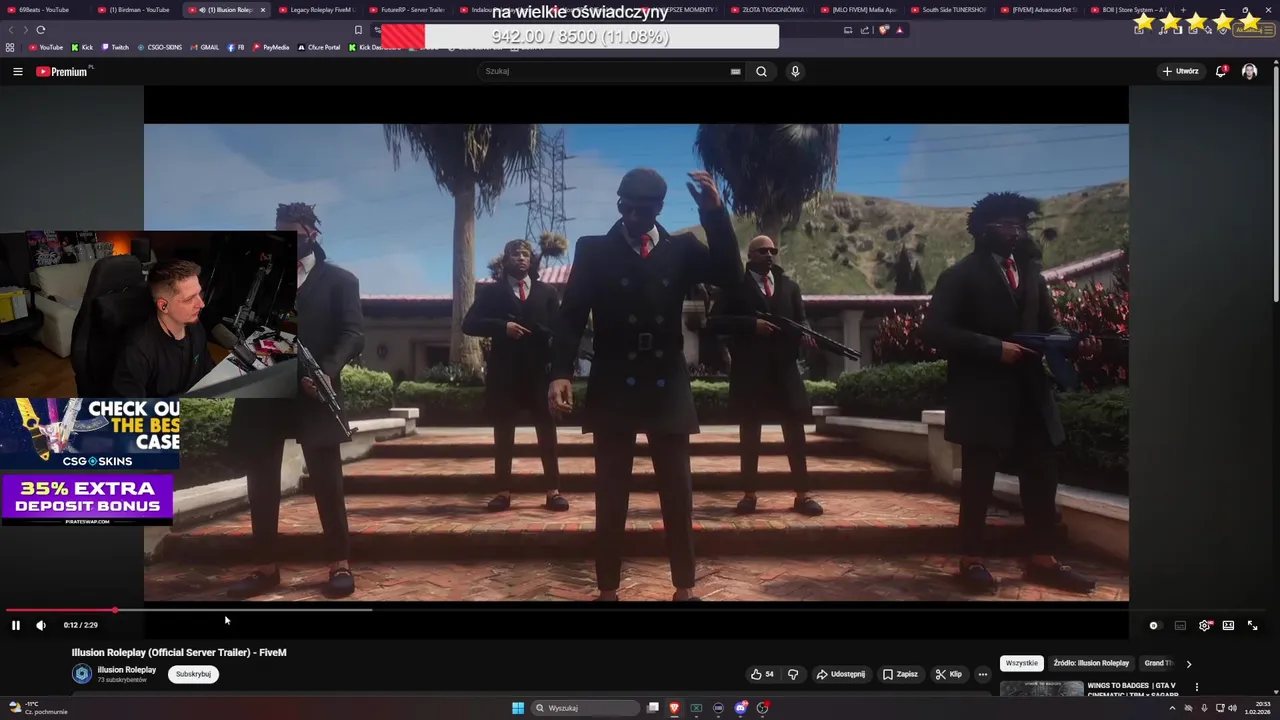
Task: Reload the page
Action: [x=41, y=30]
